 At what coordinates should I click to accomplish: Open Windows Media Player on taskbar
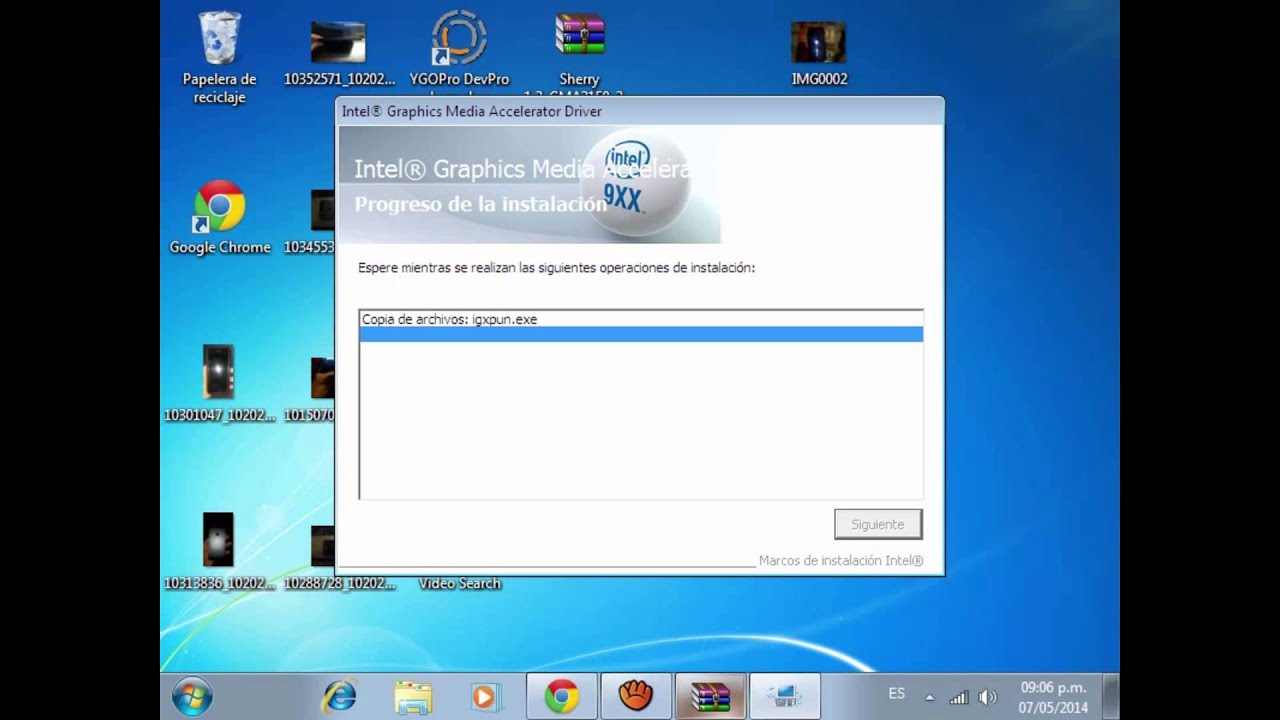(486, 696)
